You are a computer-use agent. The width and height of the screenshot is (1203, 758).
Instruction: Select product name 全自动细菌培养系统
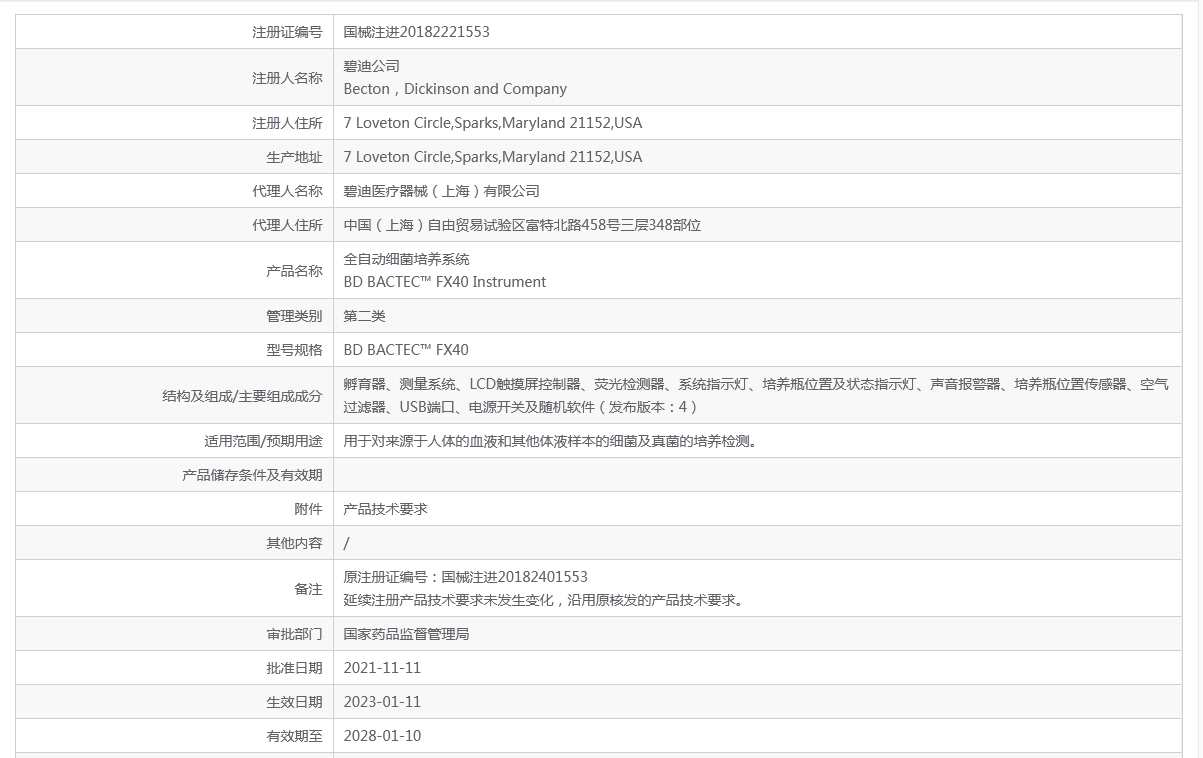[x=406, y=259]
